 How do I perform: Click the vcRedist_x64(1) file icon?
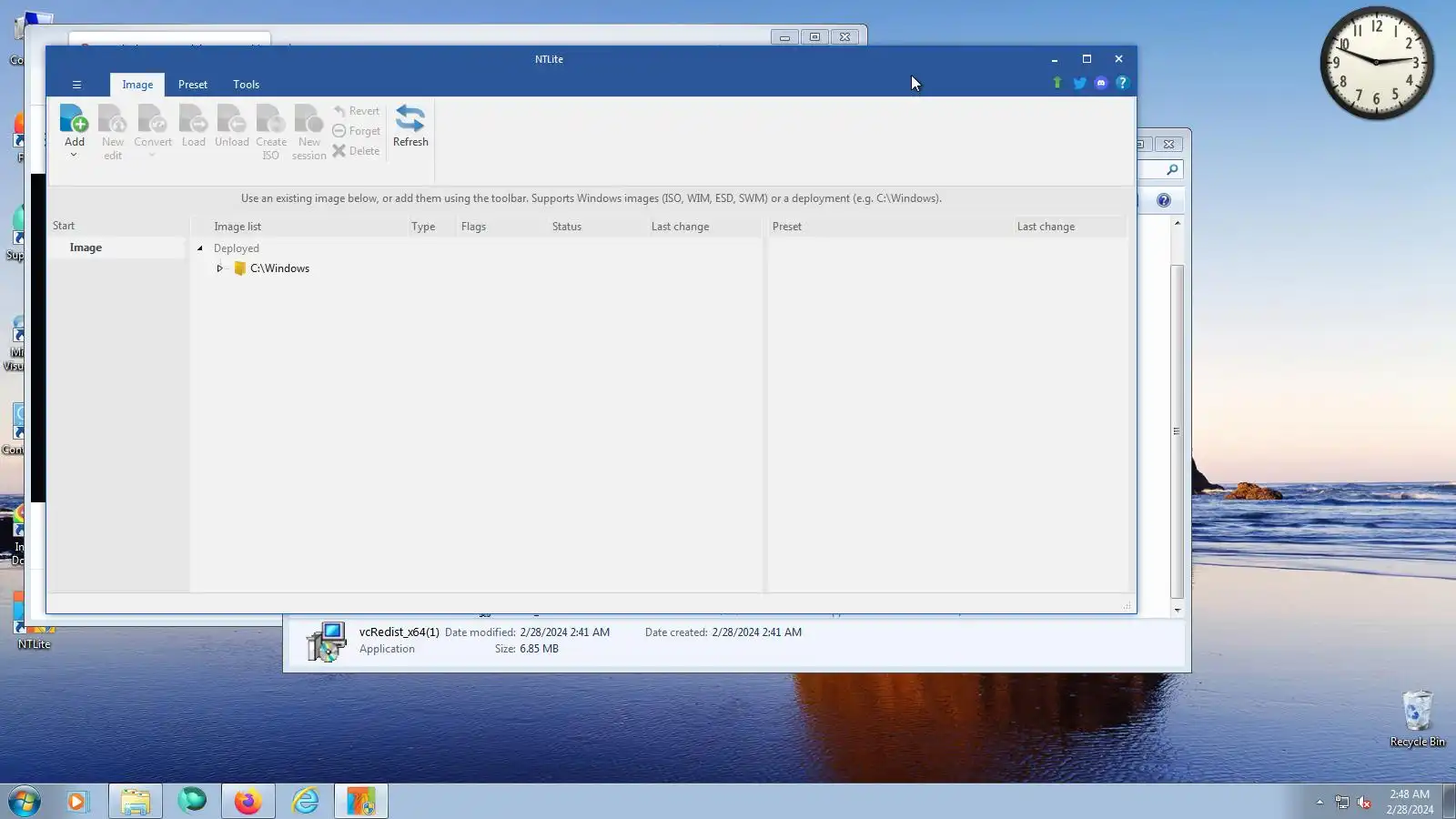pos(326,642)
